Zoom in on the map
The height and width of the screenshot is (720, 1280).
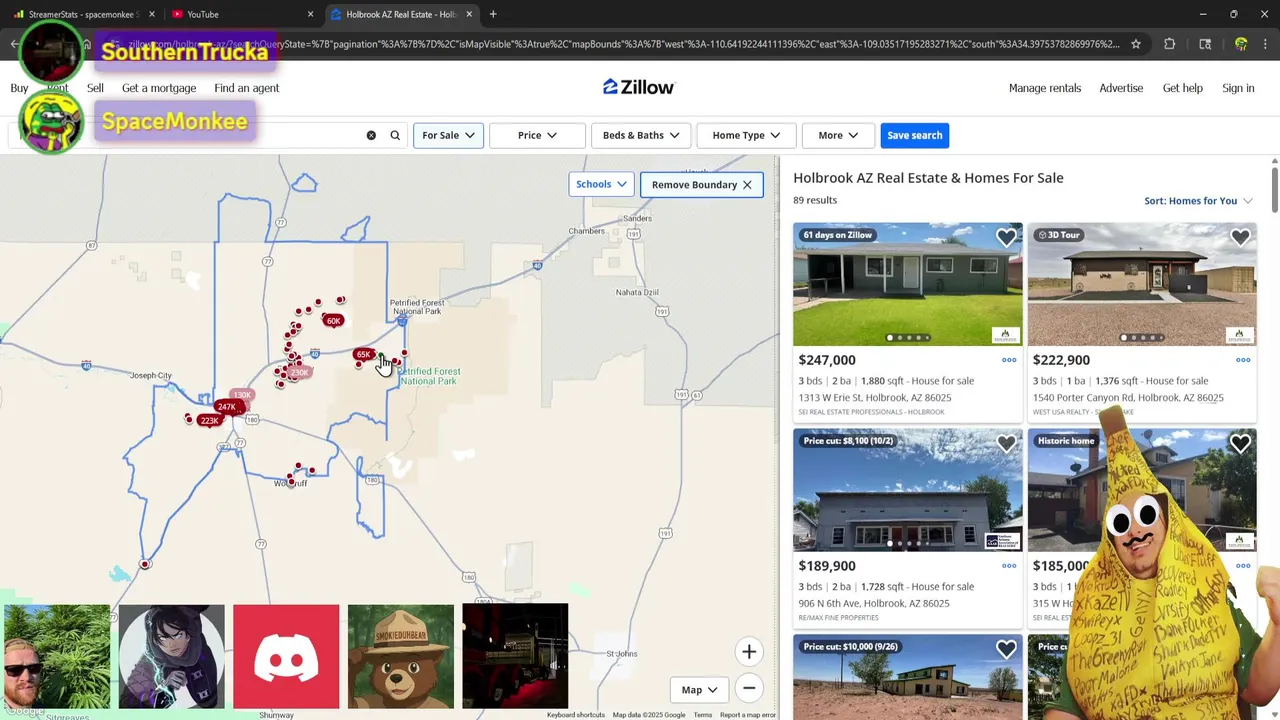749,652
